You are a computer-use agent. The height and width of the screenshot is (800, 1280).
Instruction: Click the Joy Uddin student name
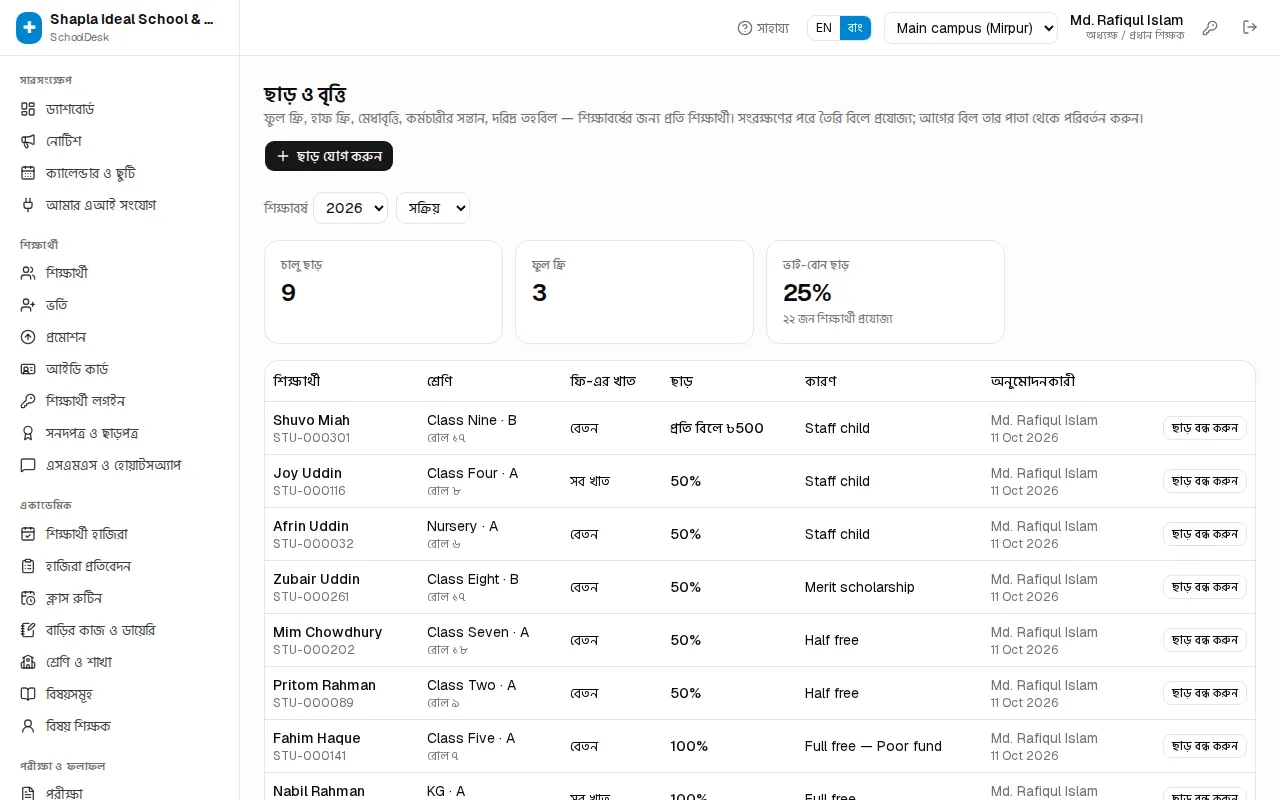(x=307, y=473)
